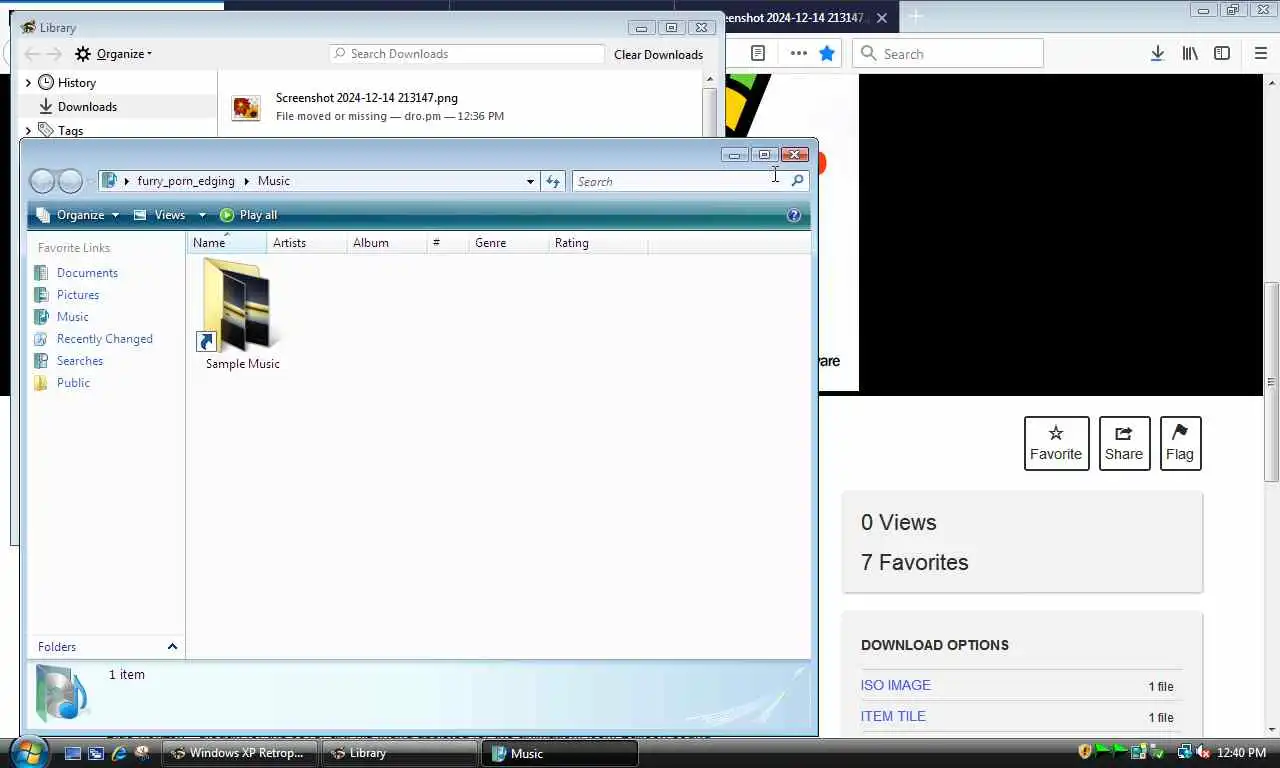Sort by the Genre column header
Image resolution: width=1280 pixels, height=768 pixels.
[508, 243]
